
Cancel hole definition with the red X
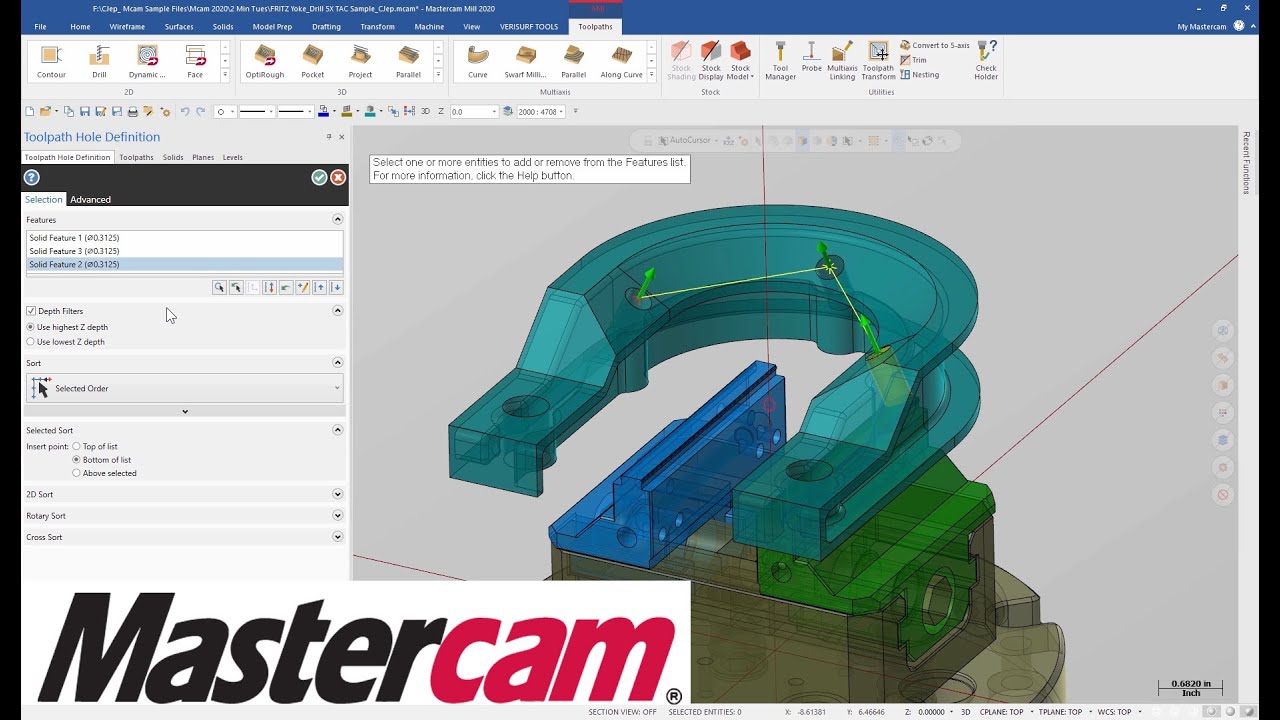point(338,177)
